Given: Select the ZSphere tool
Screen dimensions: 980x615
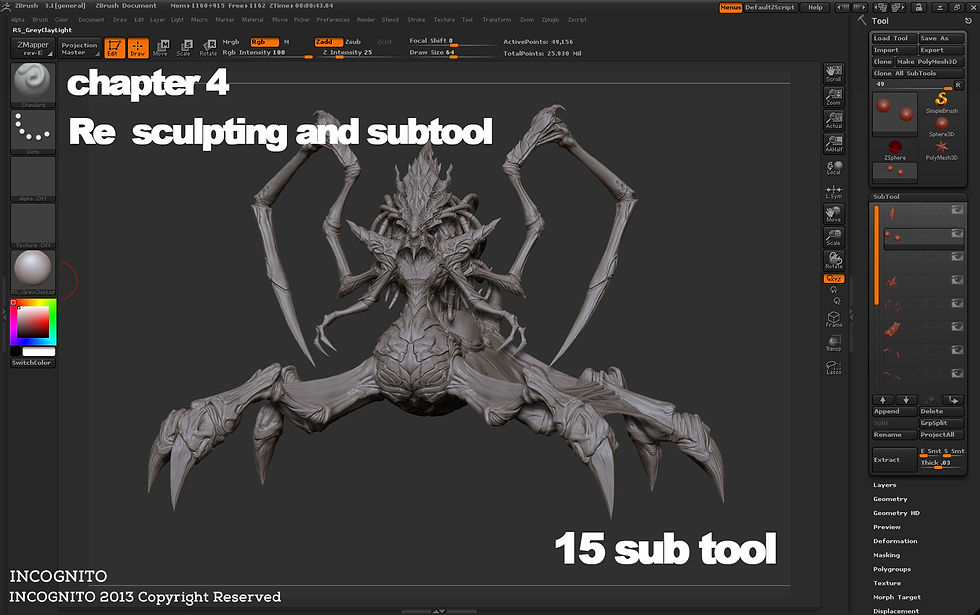Looking at the screenshot, I should tap(895, 150).
